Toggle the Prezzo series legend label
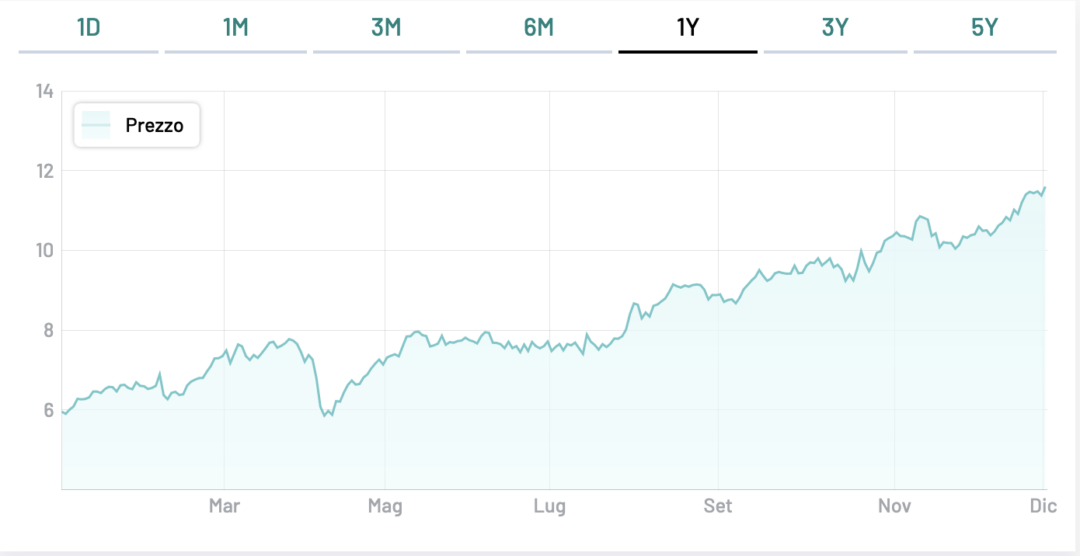1080x556 pixels. (x=154, y=126)
